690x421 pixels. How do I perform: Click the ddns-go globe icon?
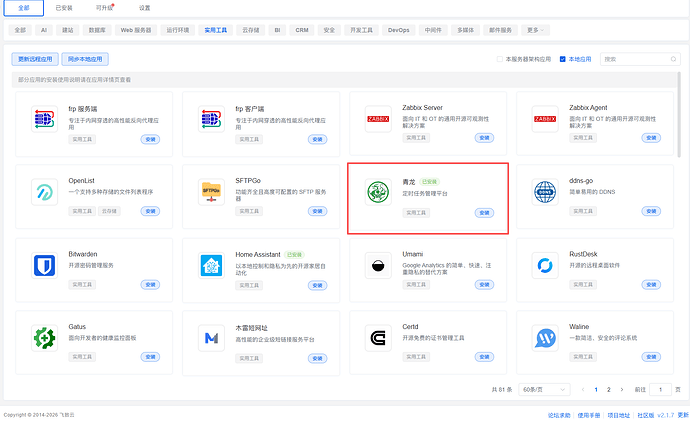pos(546,192)
